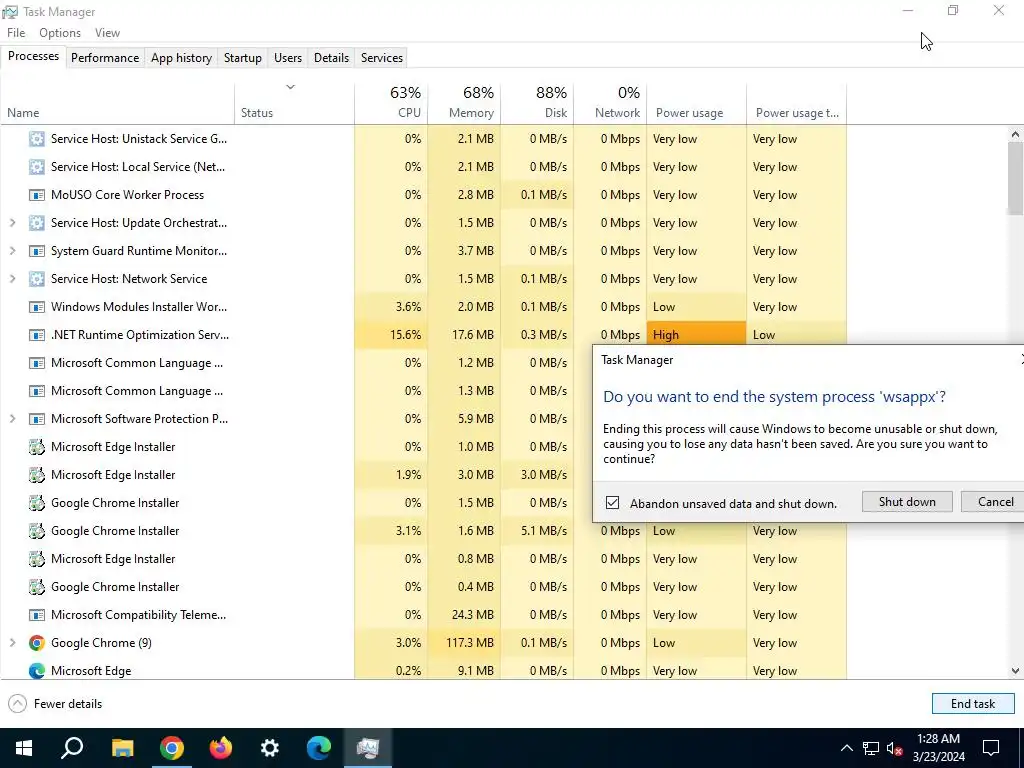Select 15.6% CPU cell of .NET Runtime
The image size is (1024, 768).
coord(391,335)
